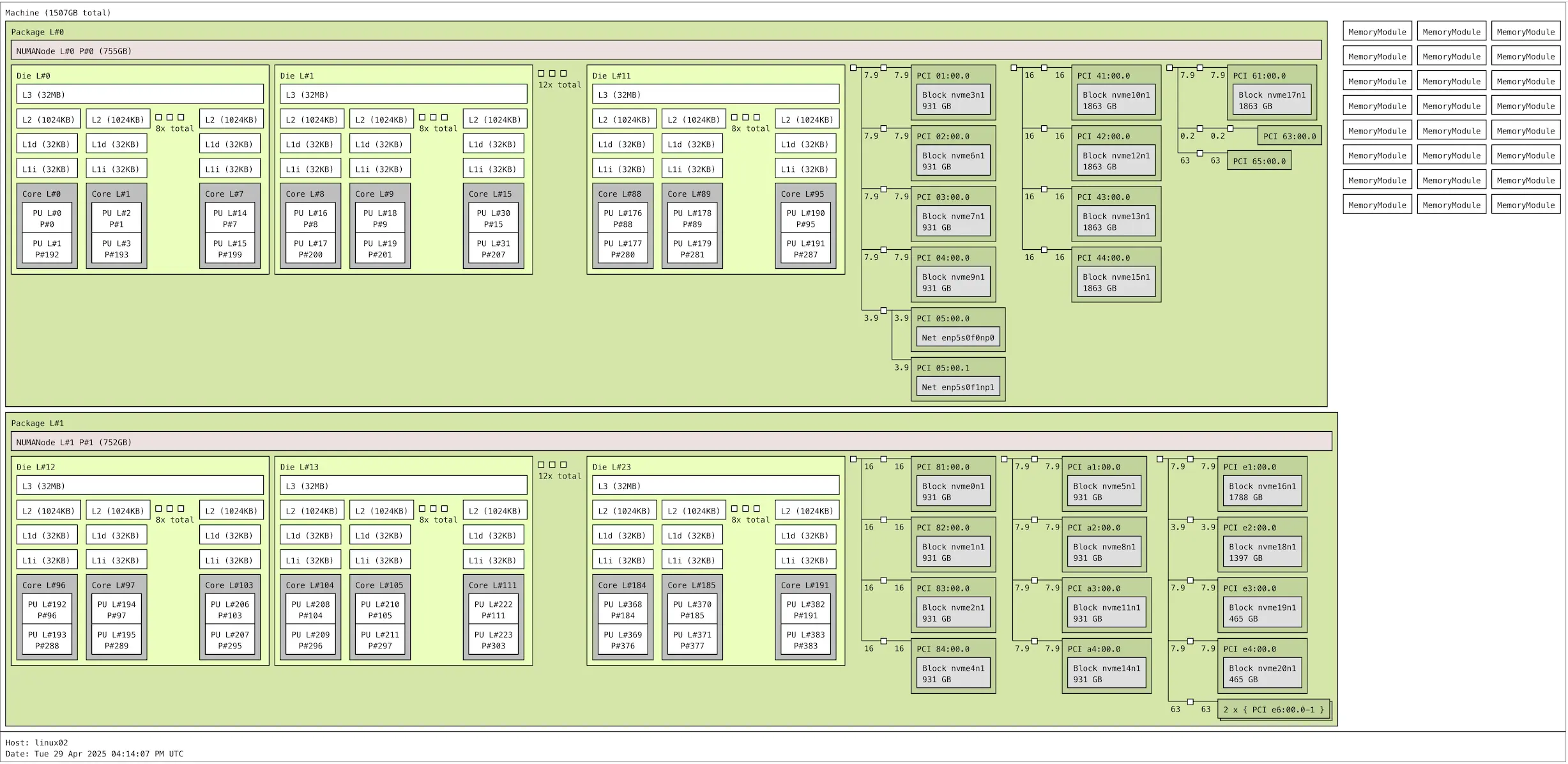The image size is (1568, 764).
Task: Select the Die L#13 label
Action: pos(299,467)
